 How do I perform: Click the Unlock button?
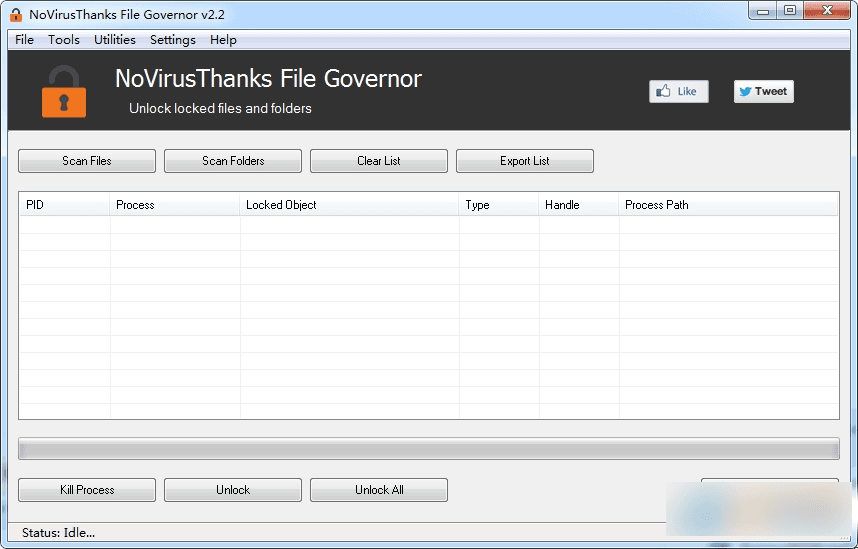(x=233, y=490)
